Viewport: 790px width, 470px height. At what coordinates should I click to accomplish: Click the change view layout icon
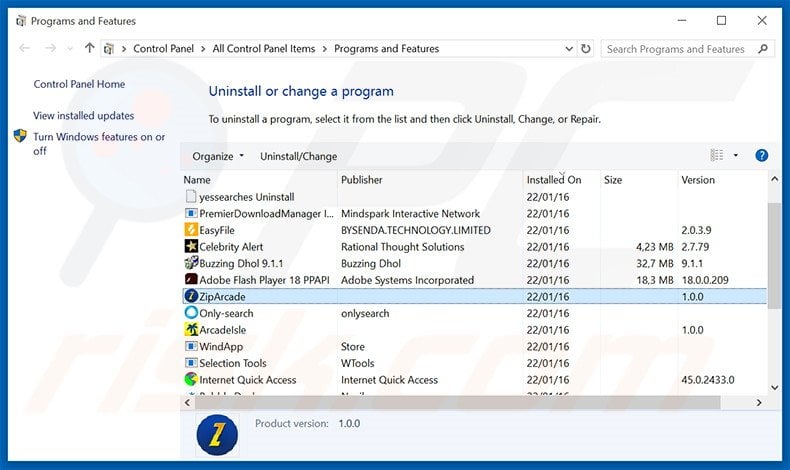pos(716,156)
